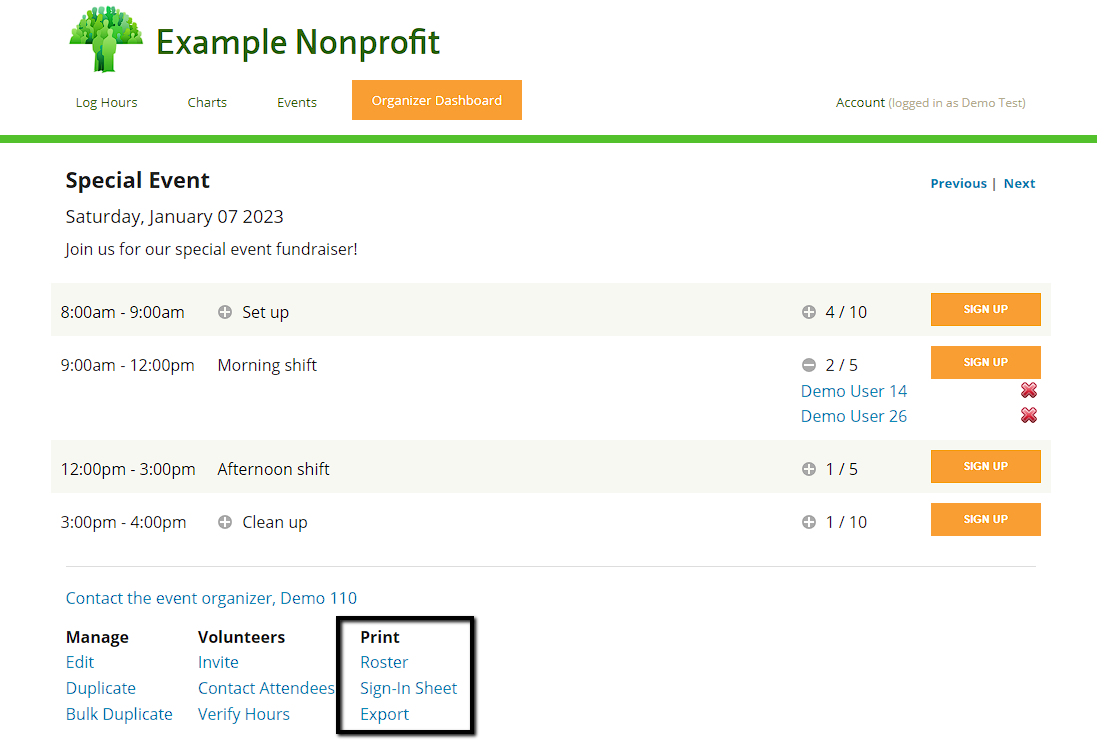Screen dimensions: 1097x740
Task: Contact the event organizer, Demo 110
Action: pyautogui.click(x=211, y=598)
